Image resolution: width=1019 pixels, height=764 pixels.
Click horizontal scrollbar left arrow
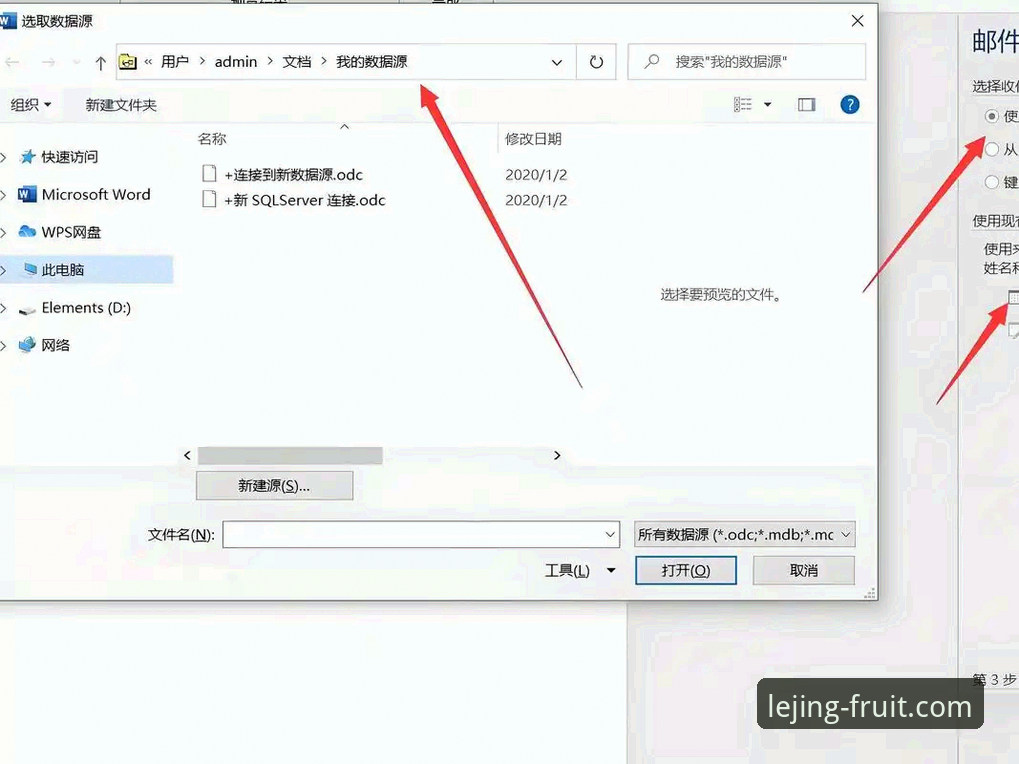pyautogui.click(x=188, y=455)
